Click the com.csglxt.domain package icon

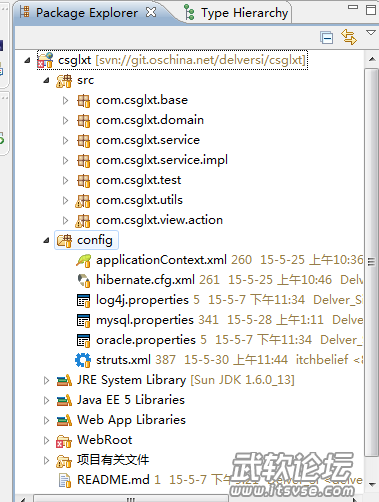point(83,121)
